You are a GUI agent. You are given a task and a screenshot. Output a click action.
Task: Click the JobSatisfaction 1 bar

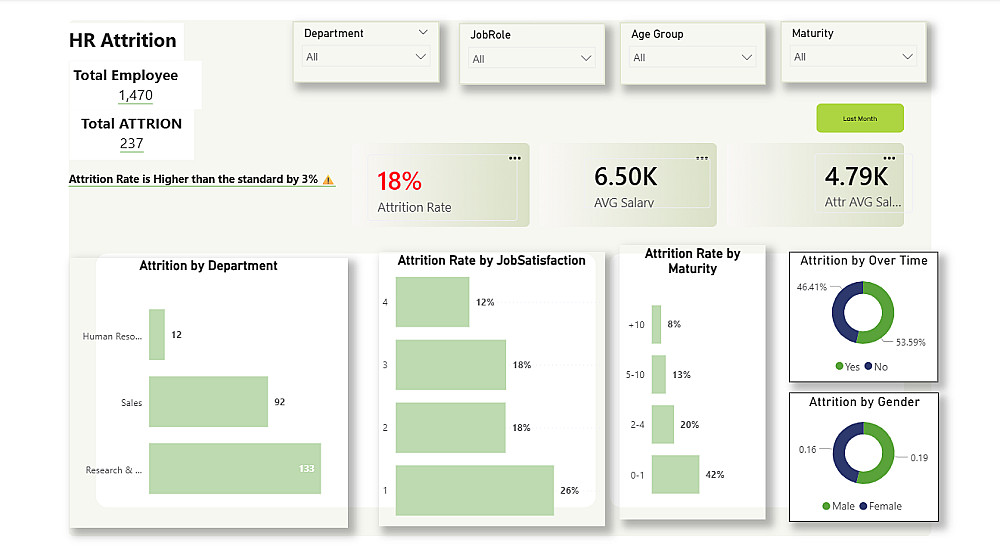(x=474, y=490)
